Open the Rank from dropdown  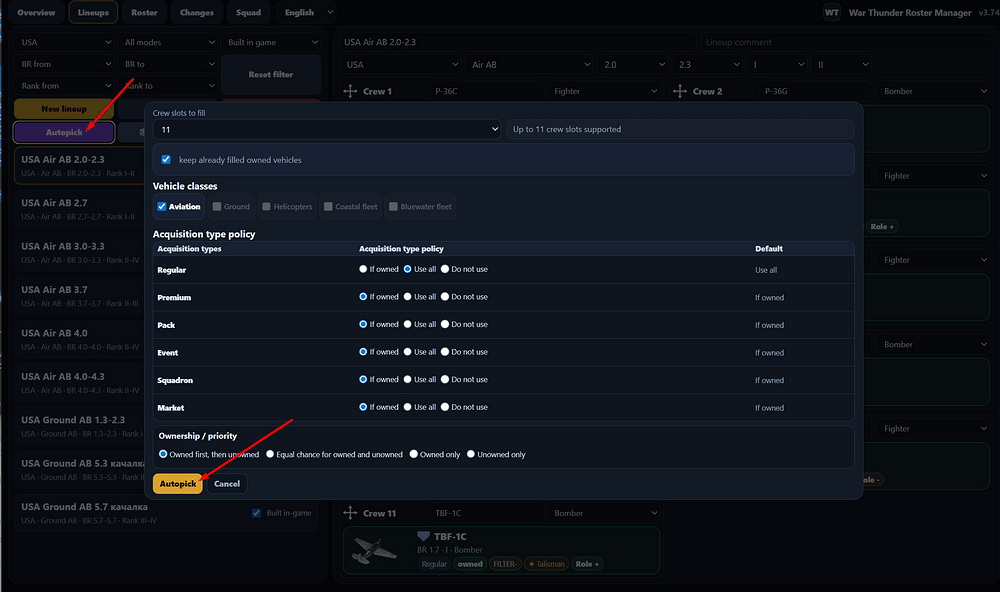point(64,85)
